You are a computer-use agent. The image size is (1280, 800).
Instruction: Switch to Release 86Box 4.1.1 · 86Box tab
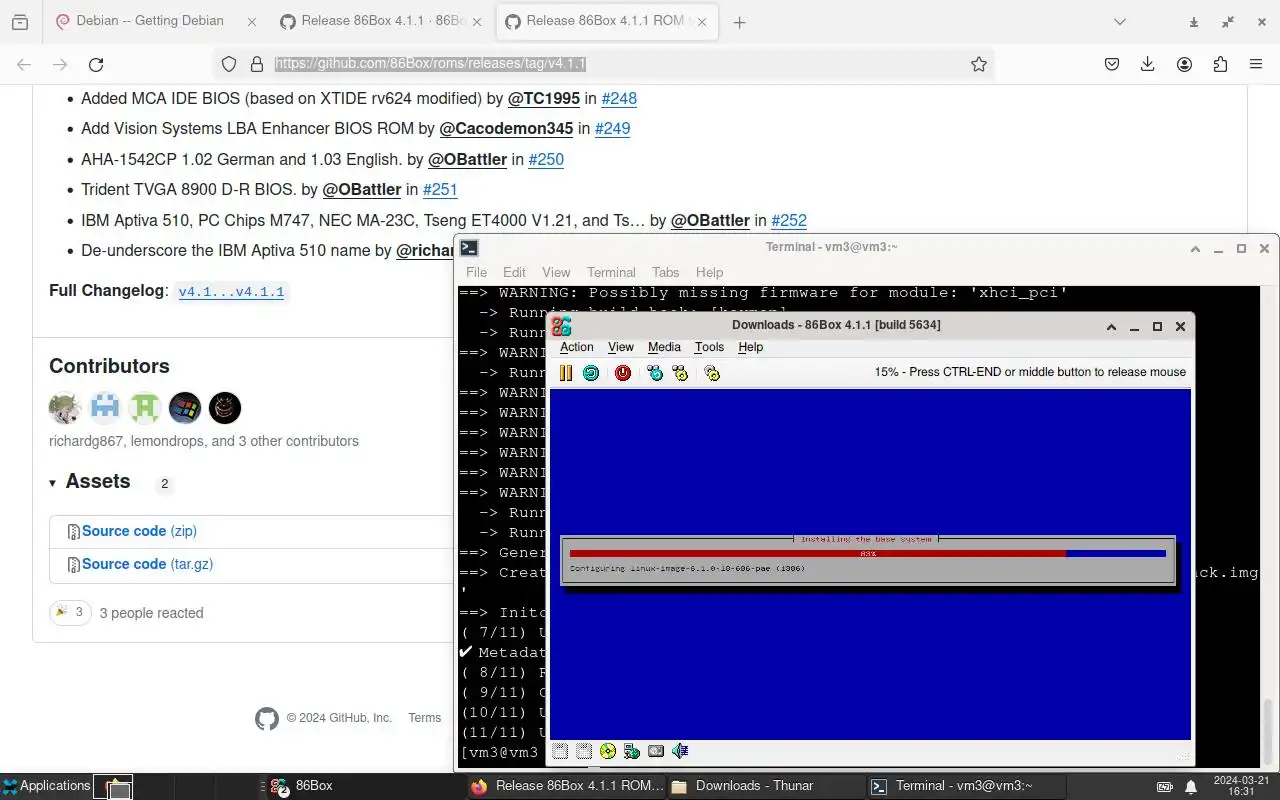coord(381,21)
